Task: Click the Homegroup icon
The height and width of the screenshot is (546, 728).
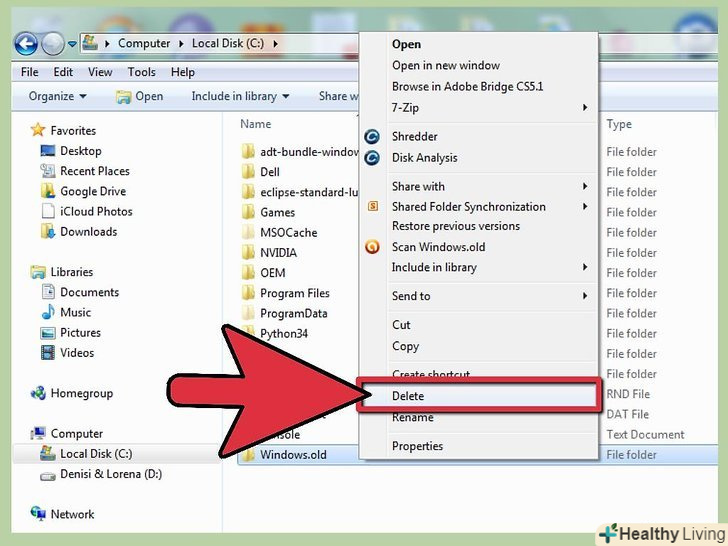Action: (38, 393)
